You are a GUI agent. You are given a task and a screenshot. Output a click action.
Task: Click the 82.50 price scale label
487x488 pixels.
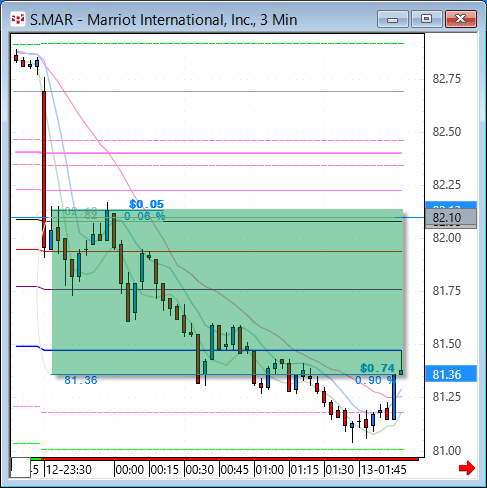(x=447, y=132)
